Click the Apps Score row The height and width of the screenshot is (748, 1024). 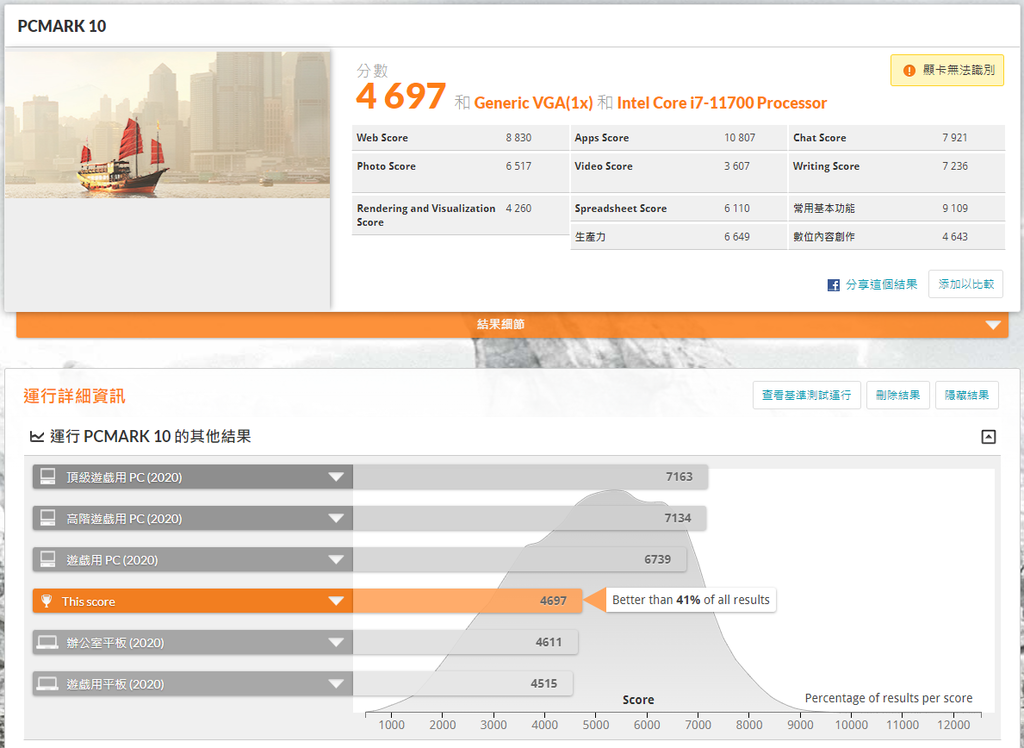(678, 138)
